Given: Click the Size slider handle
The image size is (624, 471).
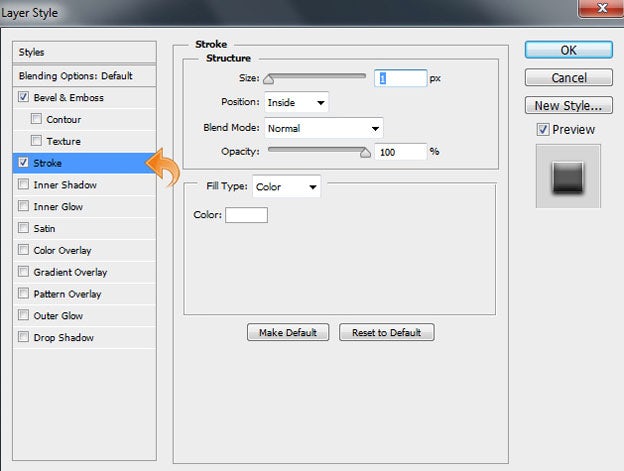Looking at the screenshot, I should pyautogui.click(x=269, y=79).
